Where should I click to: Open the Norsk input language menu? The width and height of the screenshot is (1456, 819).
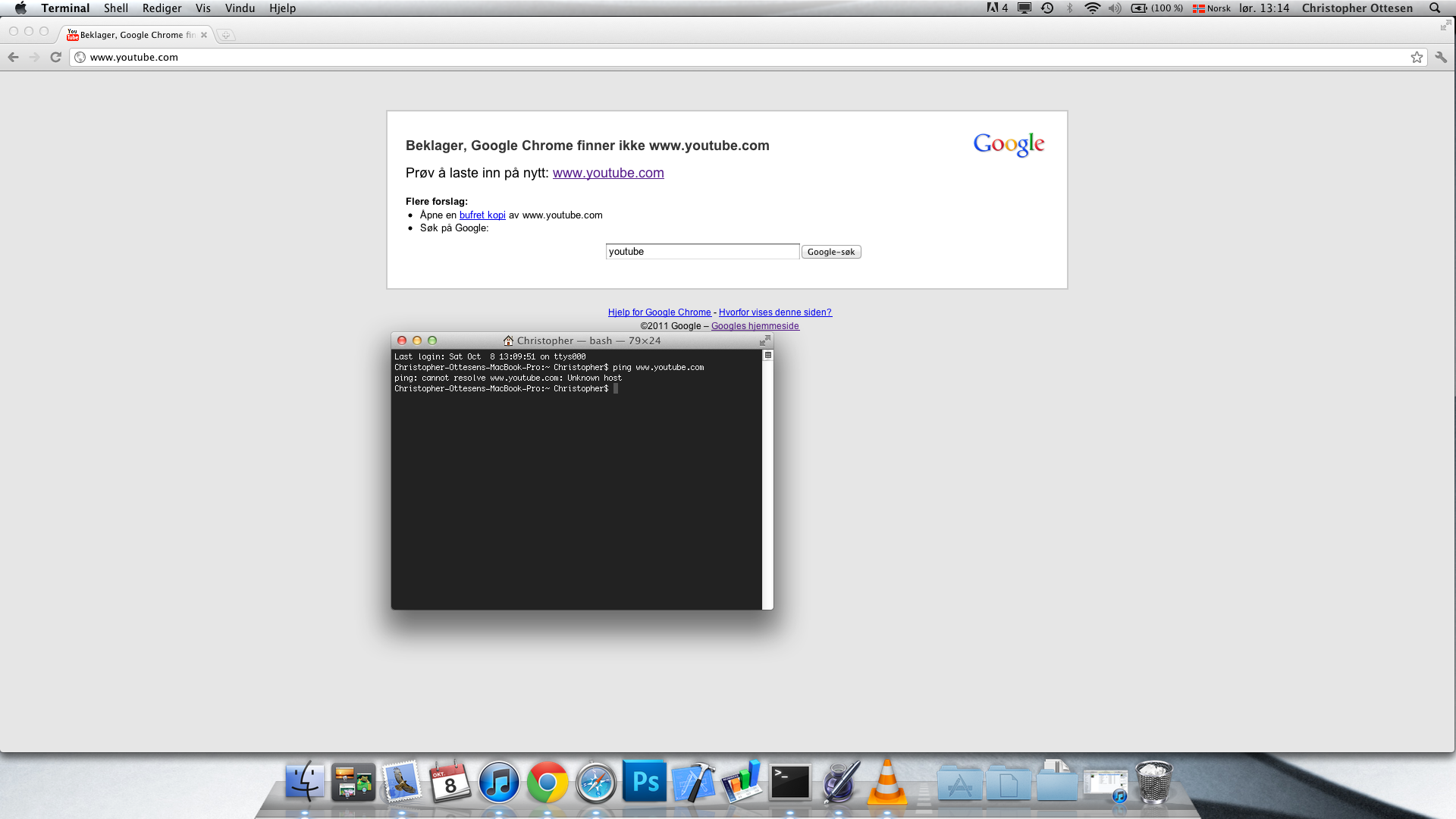[1212, 8]
